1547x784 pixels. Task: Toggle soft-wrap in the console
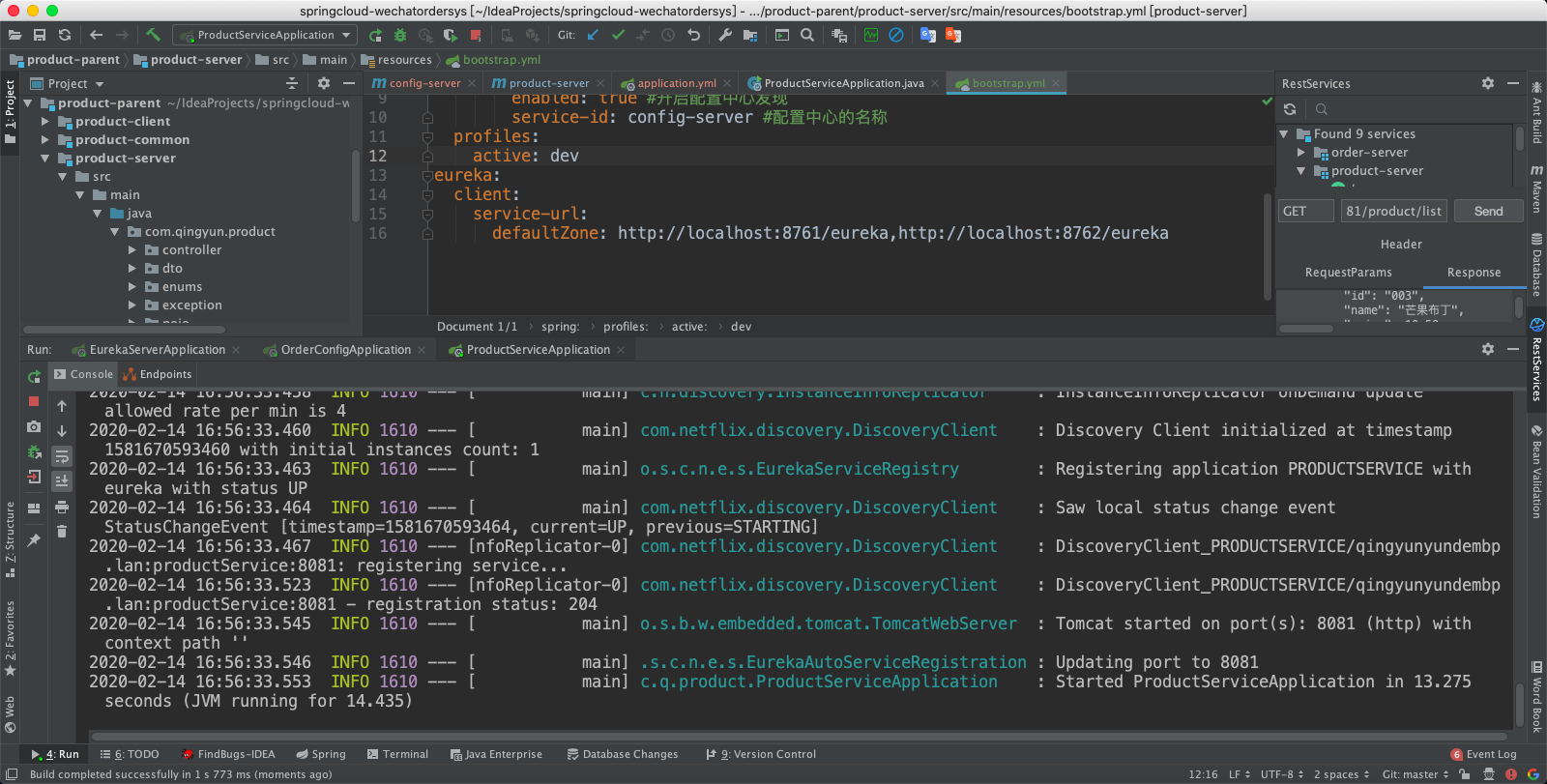pyautogui.click(x=62, y=456)
